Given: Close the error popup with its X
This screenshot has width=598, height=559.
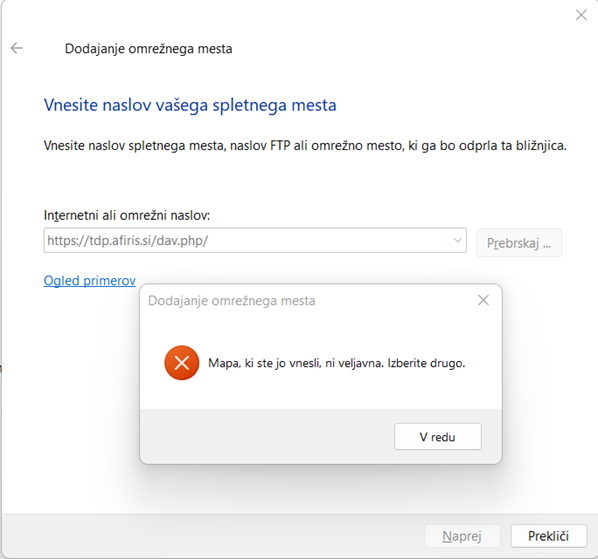Looking at the screenshot, I should [484, 300].
